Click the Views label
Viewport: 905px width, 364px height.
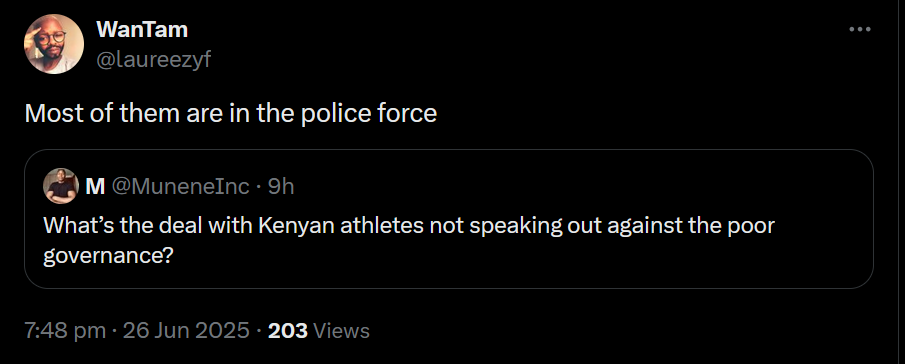click(x=343, y=331)
